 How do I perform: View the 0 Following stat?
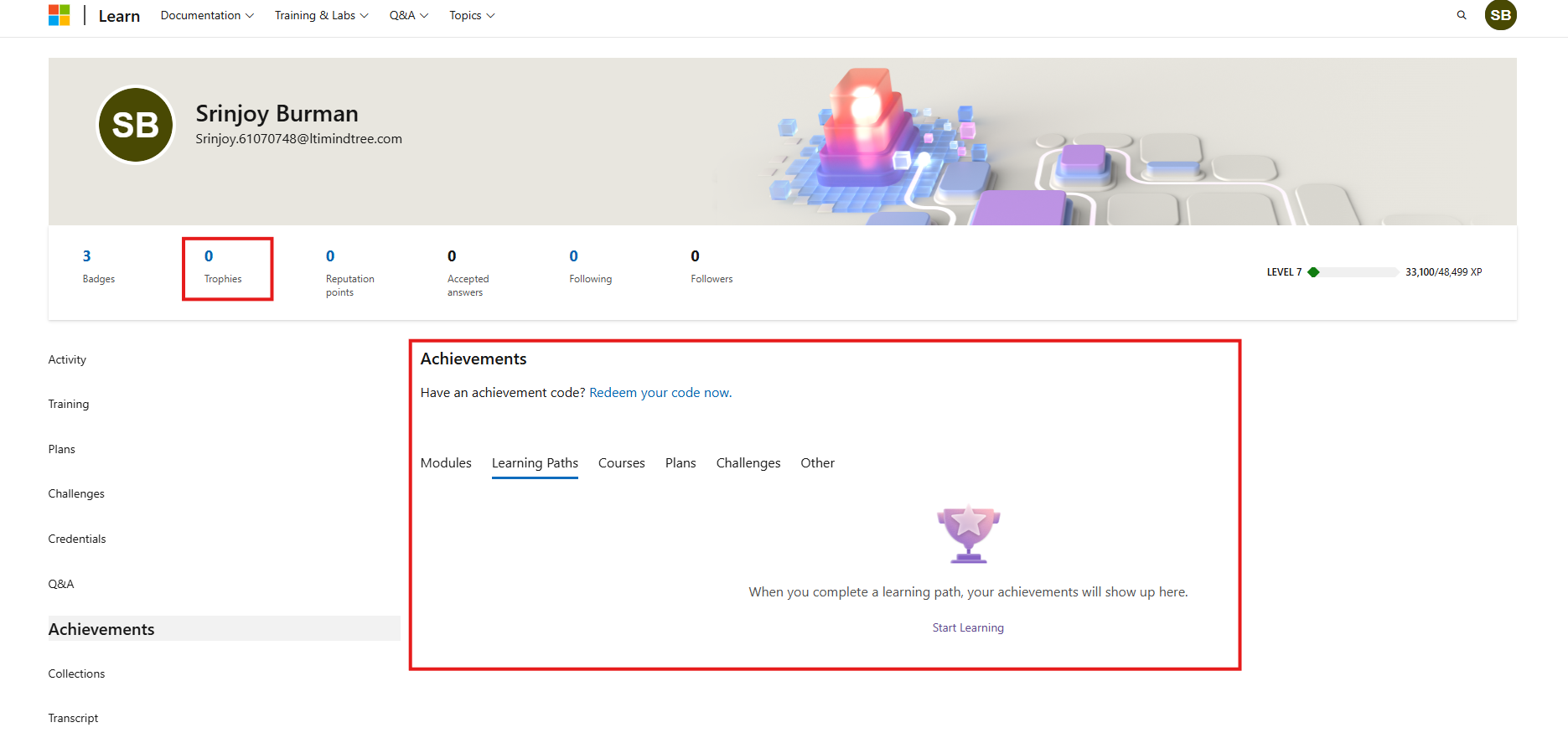coord(591,267)
